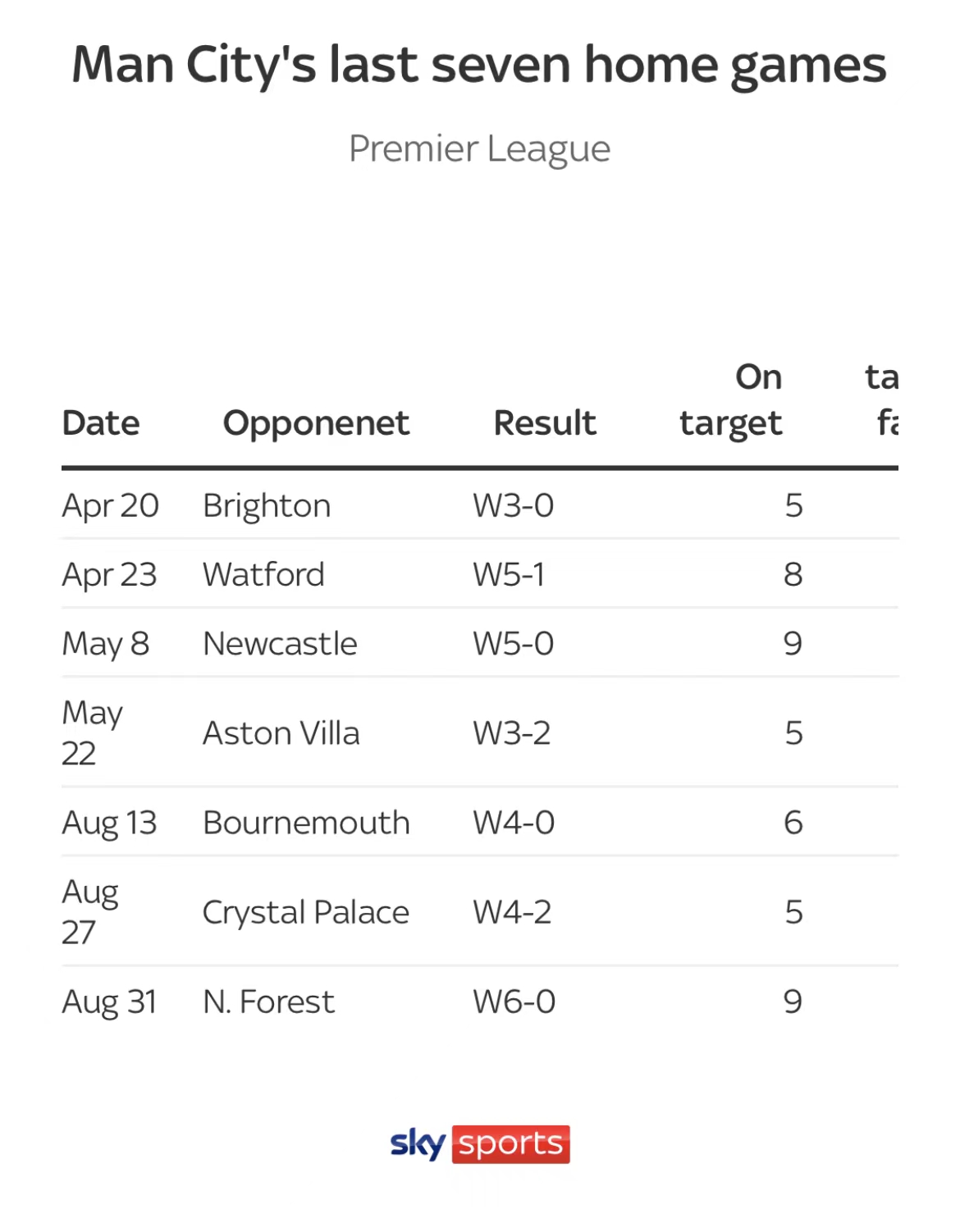
Task: Select the Newcastle opponent cell
Action: click(280, 643)
